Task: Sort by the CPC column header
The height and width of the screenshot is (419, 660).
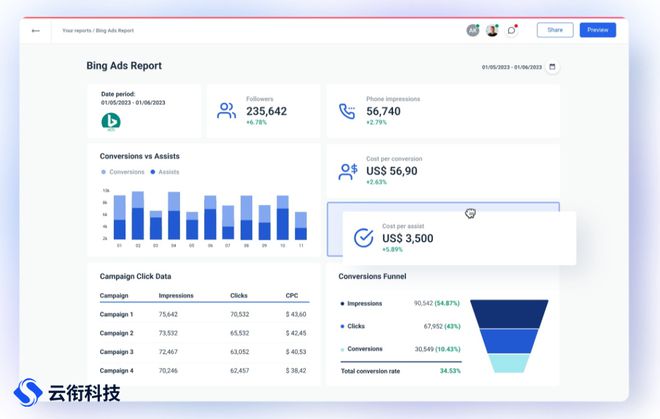Action: tap(294, 296)
